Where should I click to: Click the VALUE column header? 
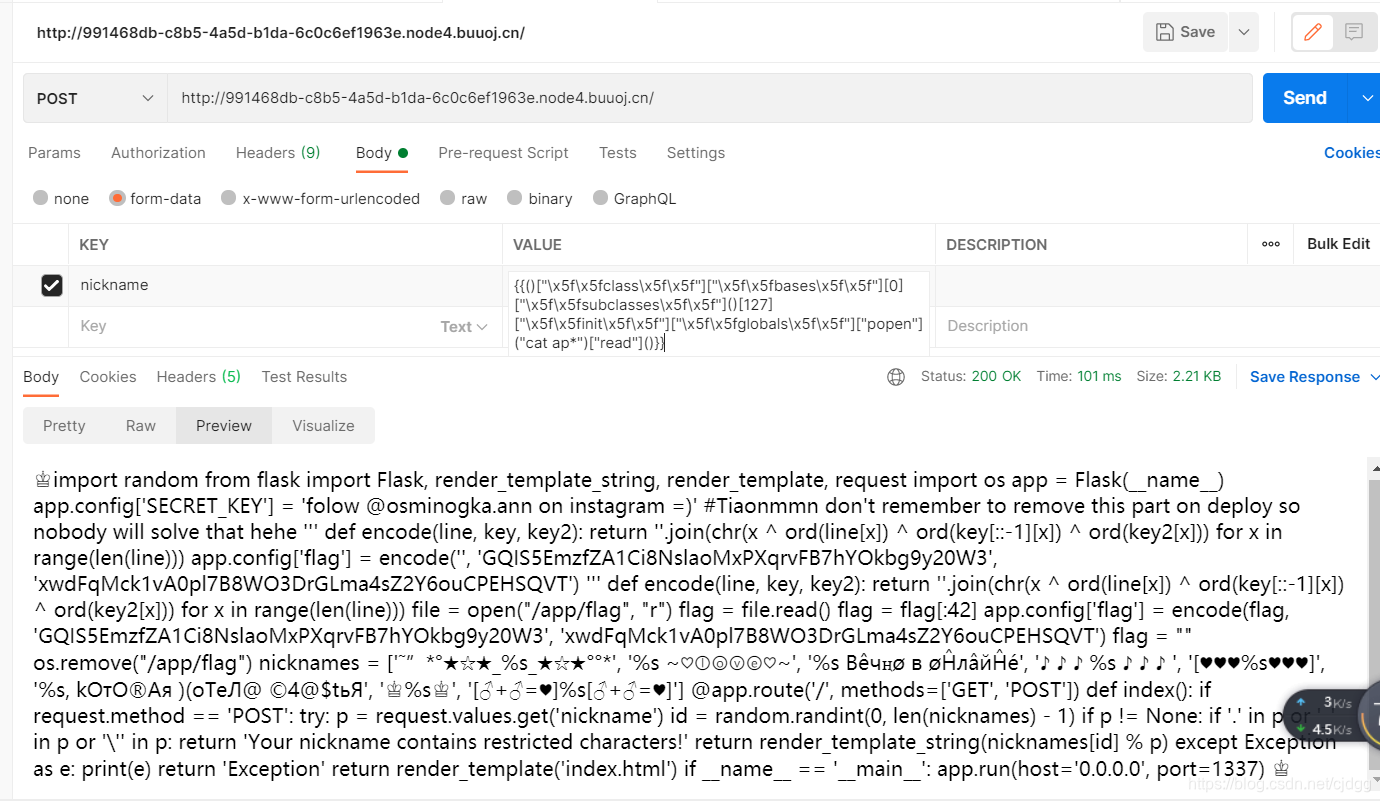point(537,245)
